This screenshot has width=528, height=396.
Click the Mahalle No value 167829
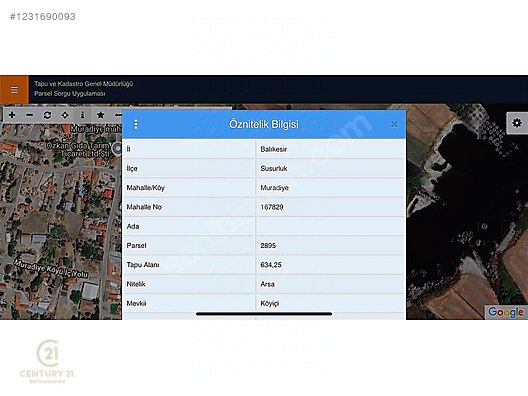pyautogui.click(x=272, y=207)
